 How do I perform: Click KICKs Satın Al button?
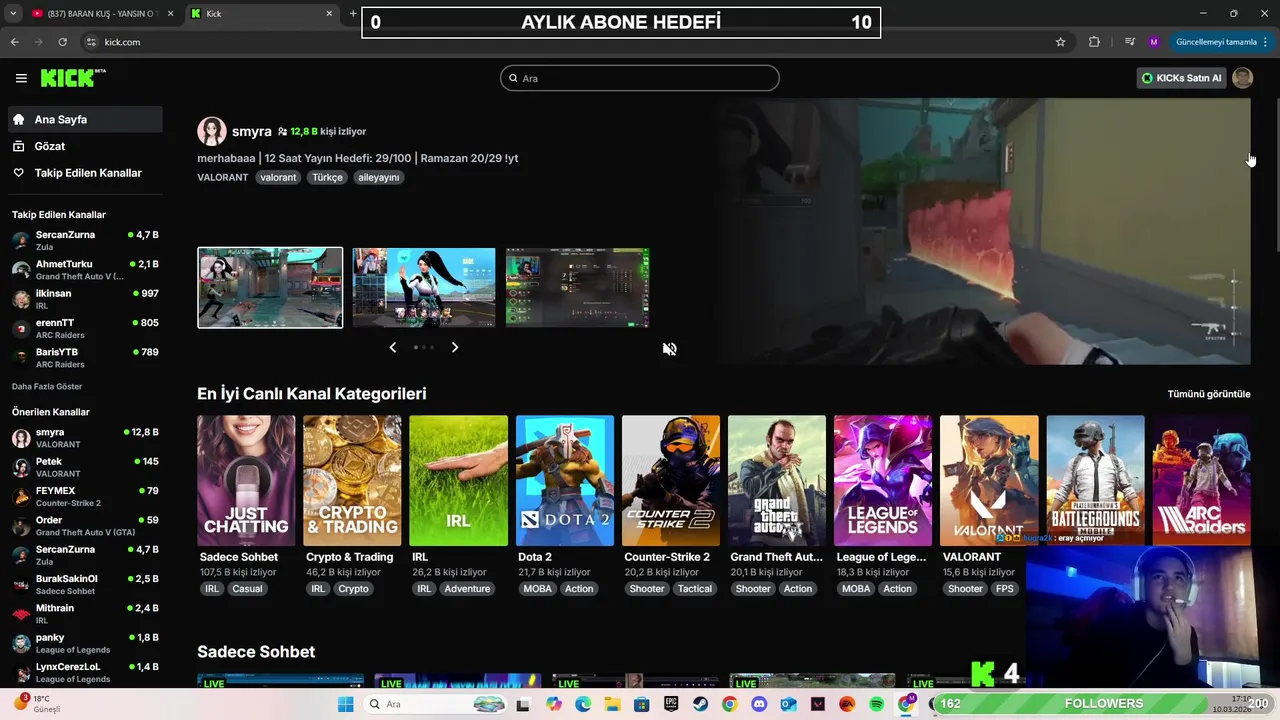coord(1181,78)
